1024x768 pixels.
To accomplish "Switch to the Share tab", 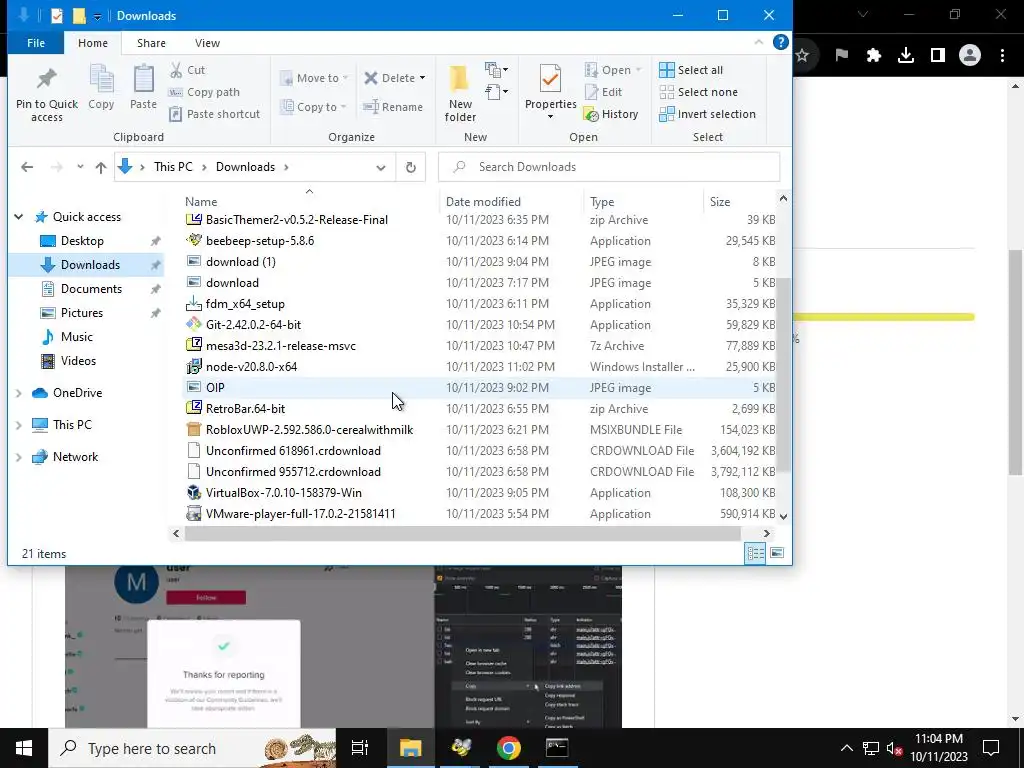I will (151, 43).
